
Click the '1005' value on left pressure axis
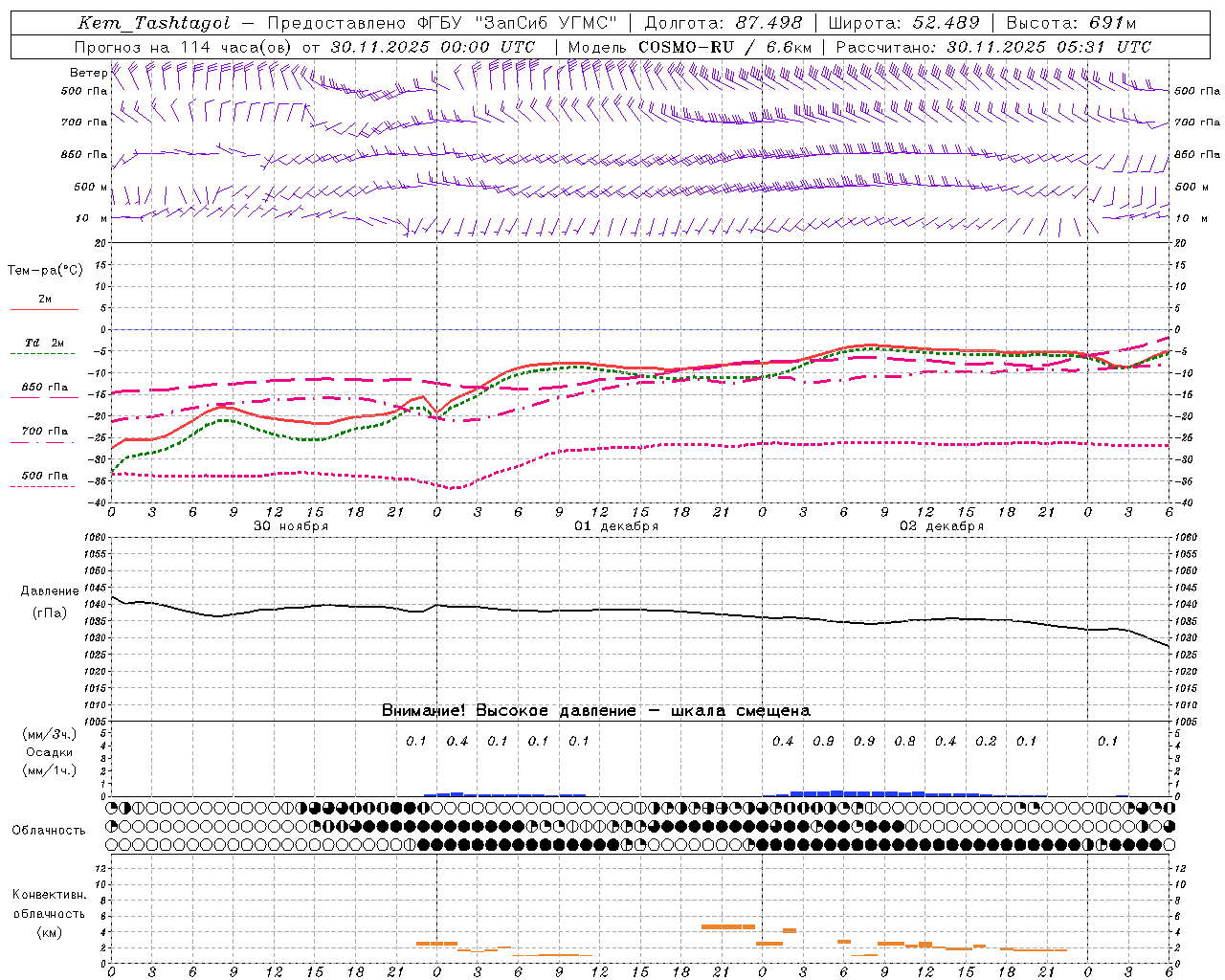(x=95, y=722)
